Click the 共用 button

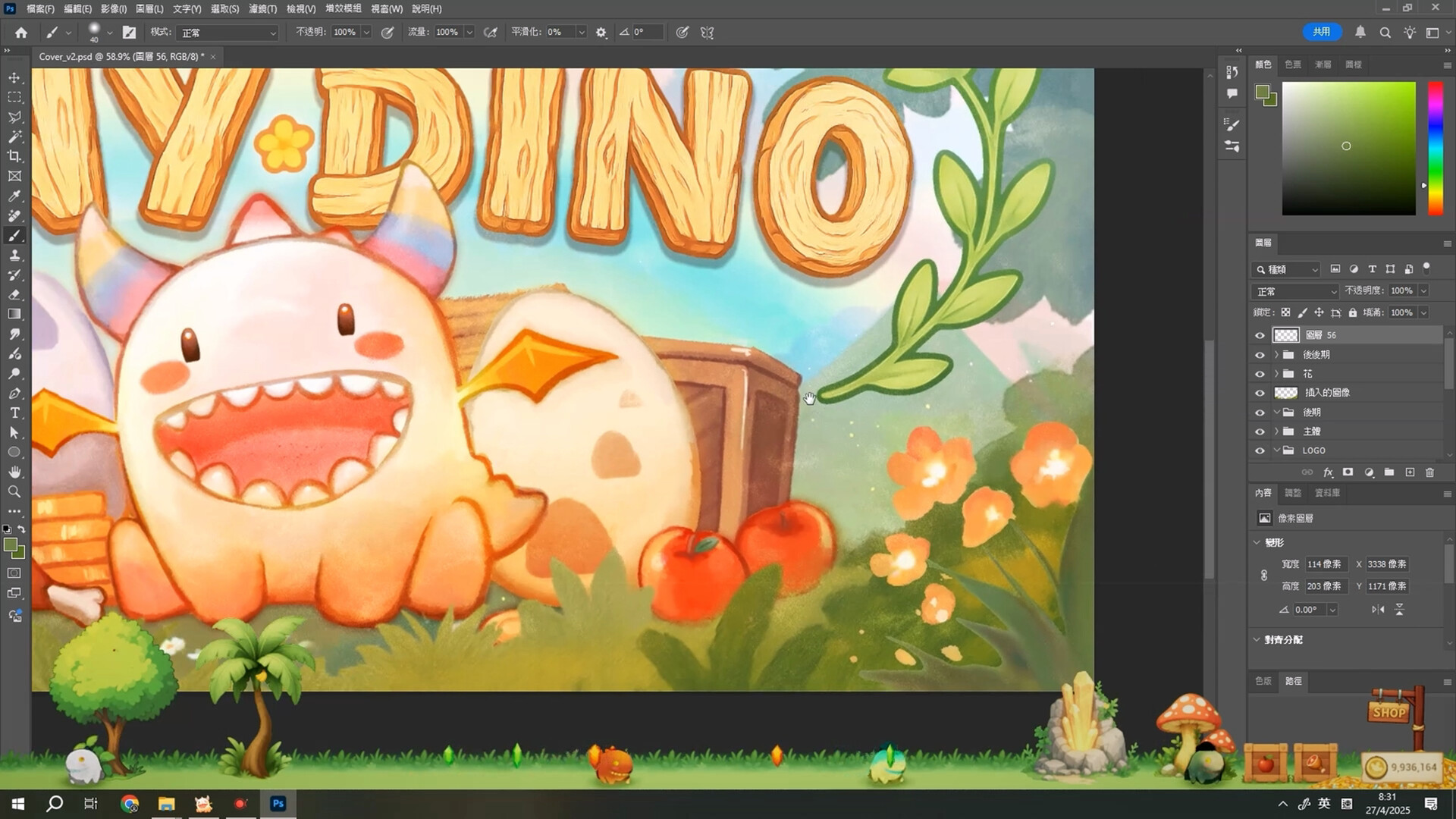[1323, 32]
